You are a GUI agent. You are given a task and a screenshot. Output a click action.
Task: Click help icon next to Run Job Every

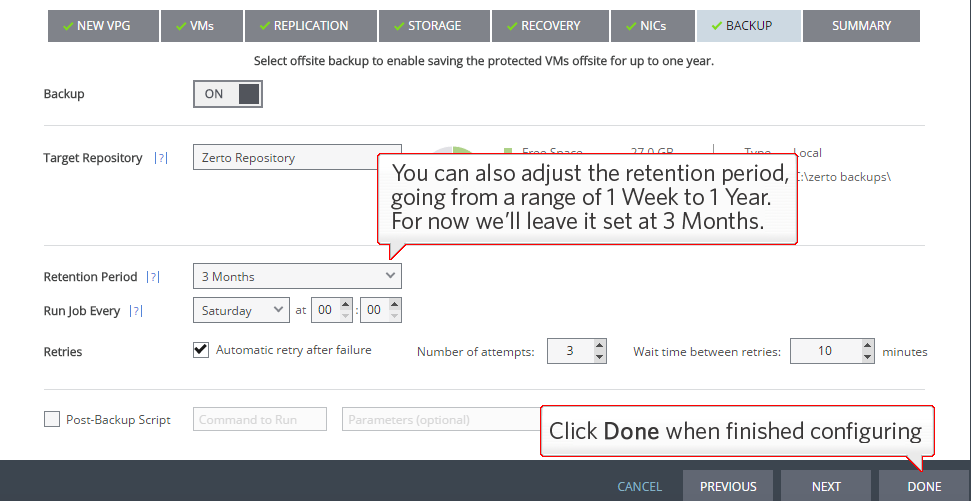pyautogui.click(x=136, y=311)
